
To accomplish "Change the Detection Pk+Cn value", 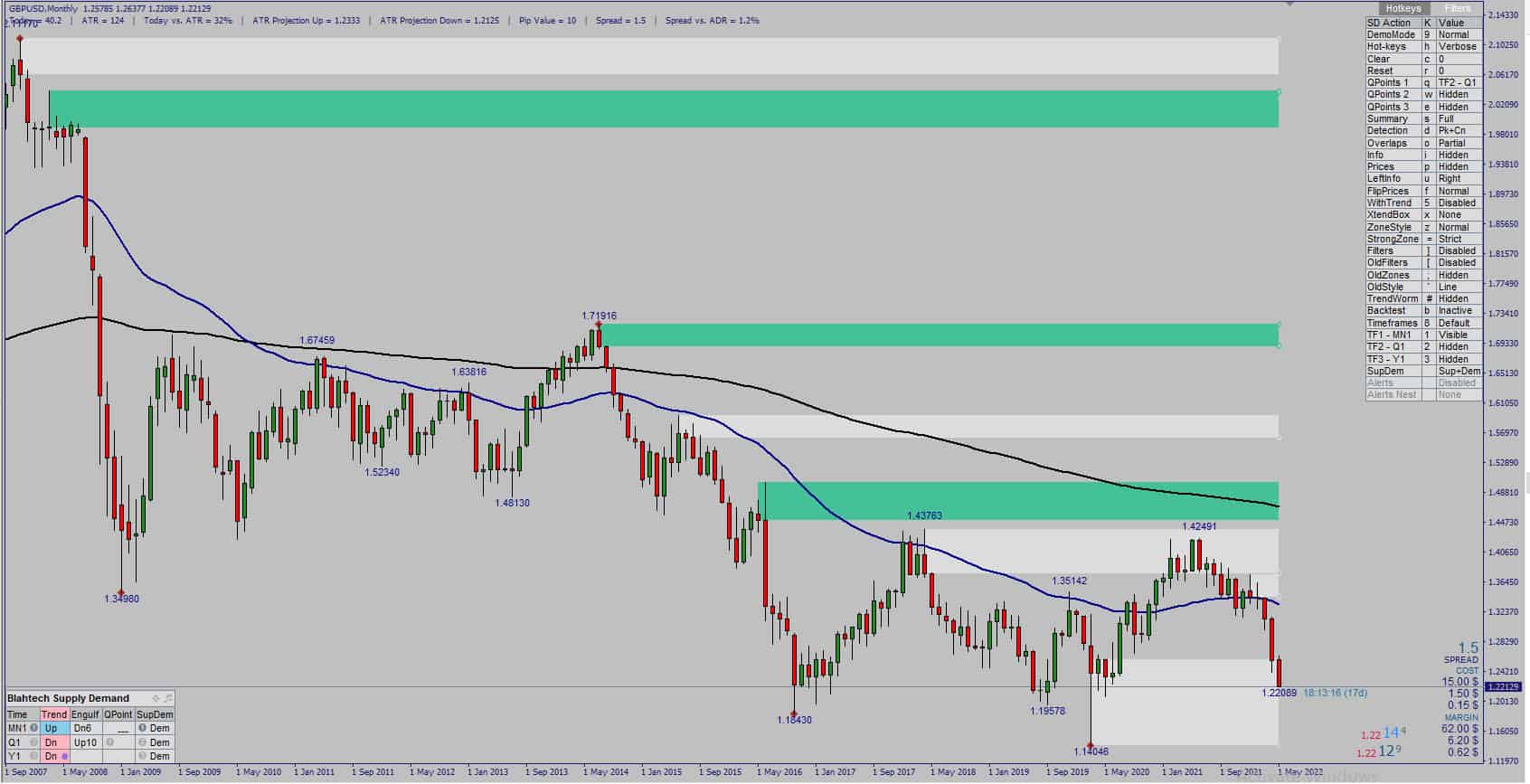I will (1459, 130).
